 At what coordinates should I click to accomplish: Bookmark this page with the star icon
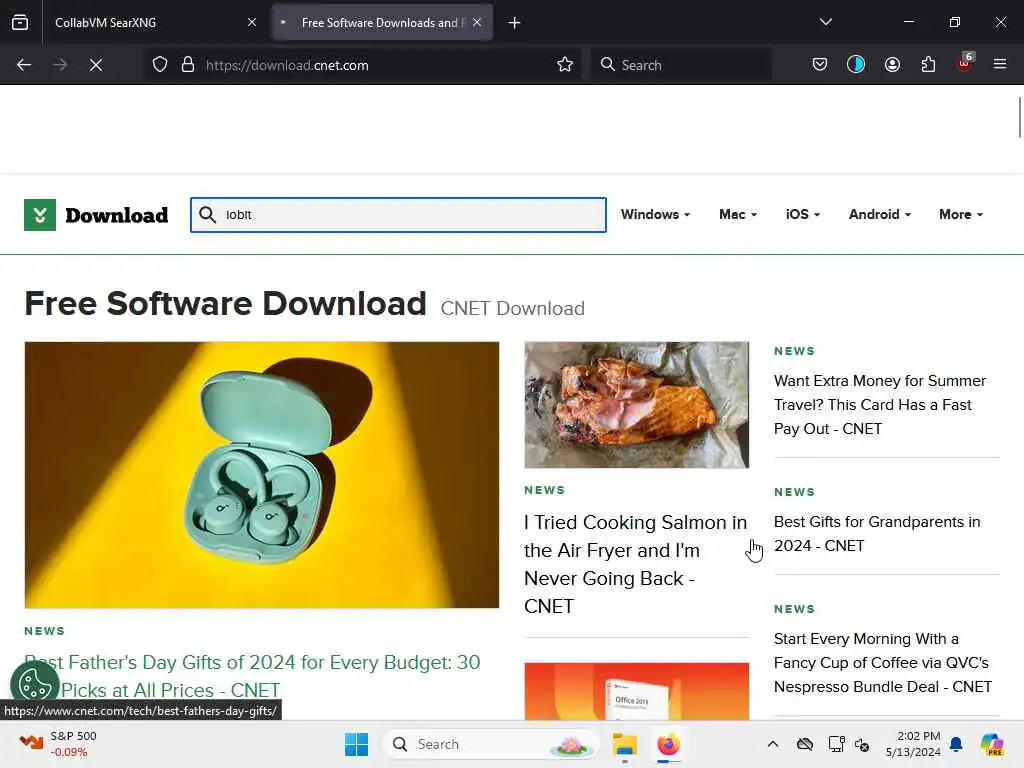565,65
